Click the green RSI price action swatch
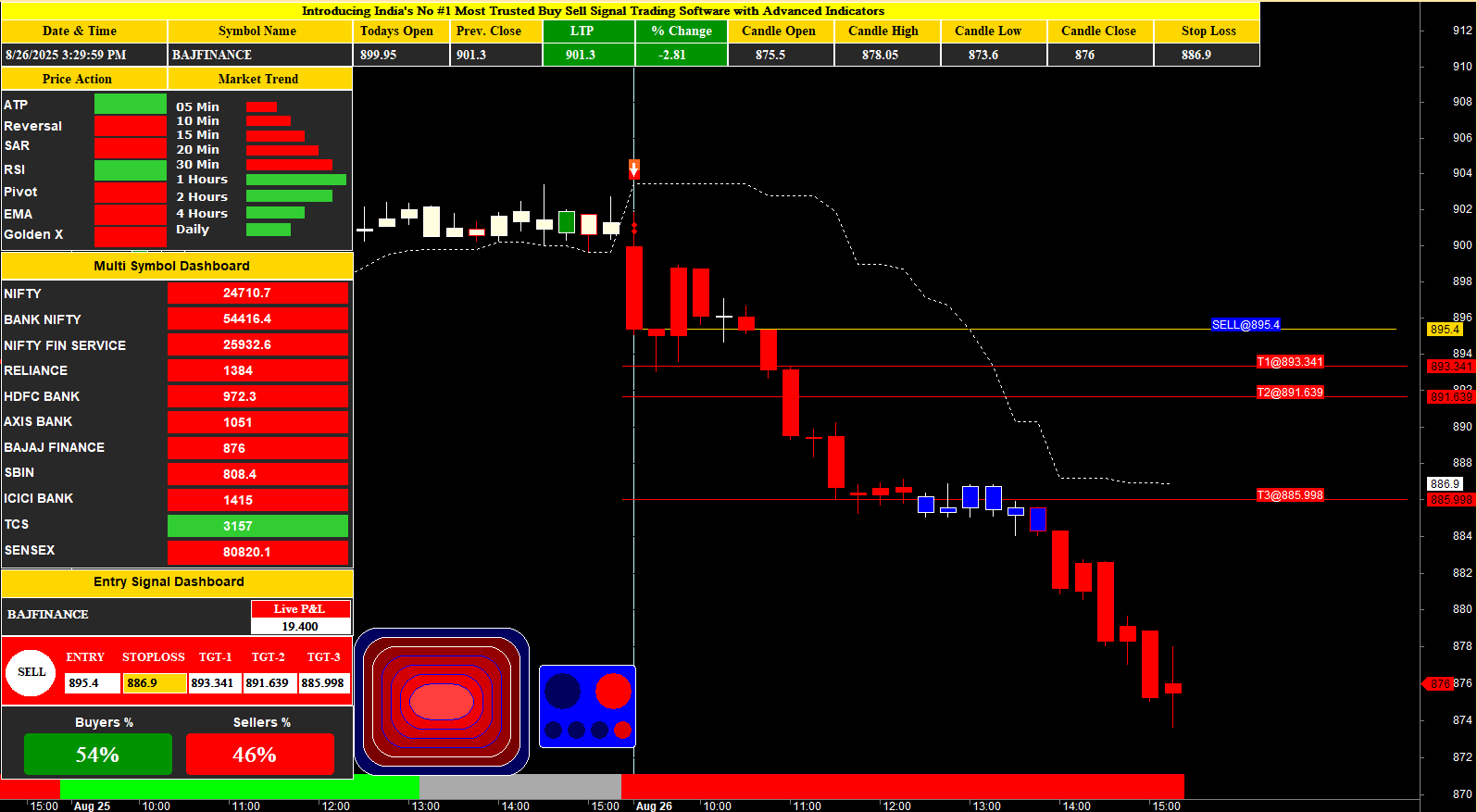Screen dimensions: 1477x812 point(130,170)
